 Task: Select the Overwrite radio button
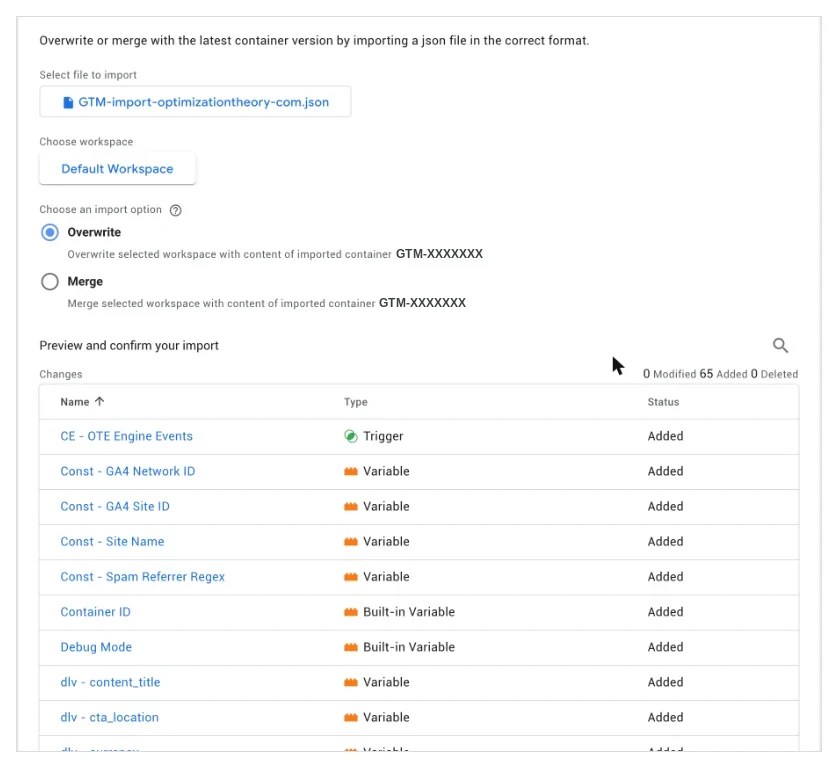click(50, 232)
